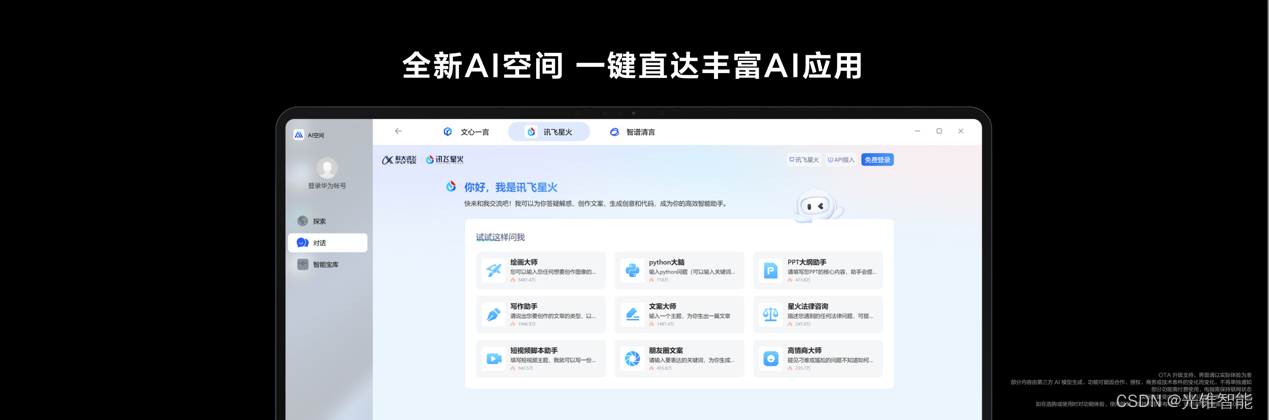The width and height of the screenshot is (1269, 420).
Task: Open the 短视频脚本助手 card title
Action: (x=534, y=351)
